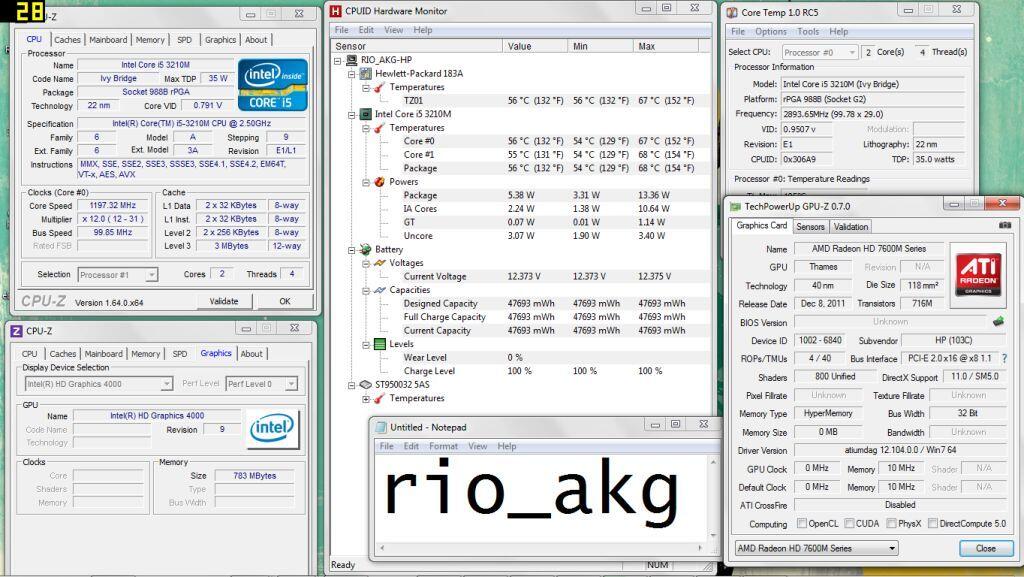Viewport: 1024px width, 577px height.
Task: Open the Format menu in Notepad
Action: [x=443, y=446]
